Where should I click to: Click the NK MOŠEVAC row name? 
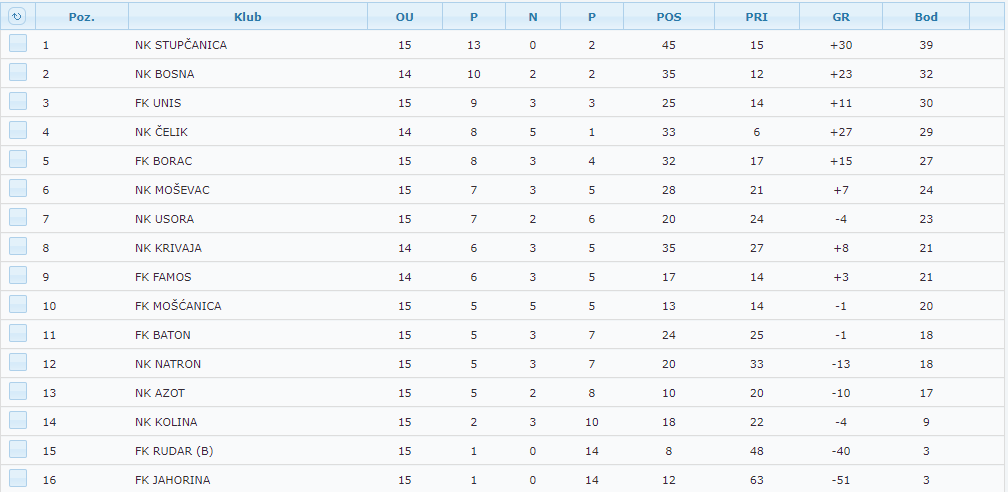click(x=172, y=190)
